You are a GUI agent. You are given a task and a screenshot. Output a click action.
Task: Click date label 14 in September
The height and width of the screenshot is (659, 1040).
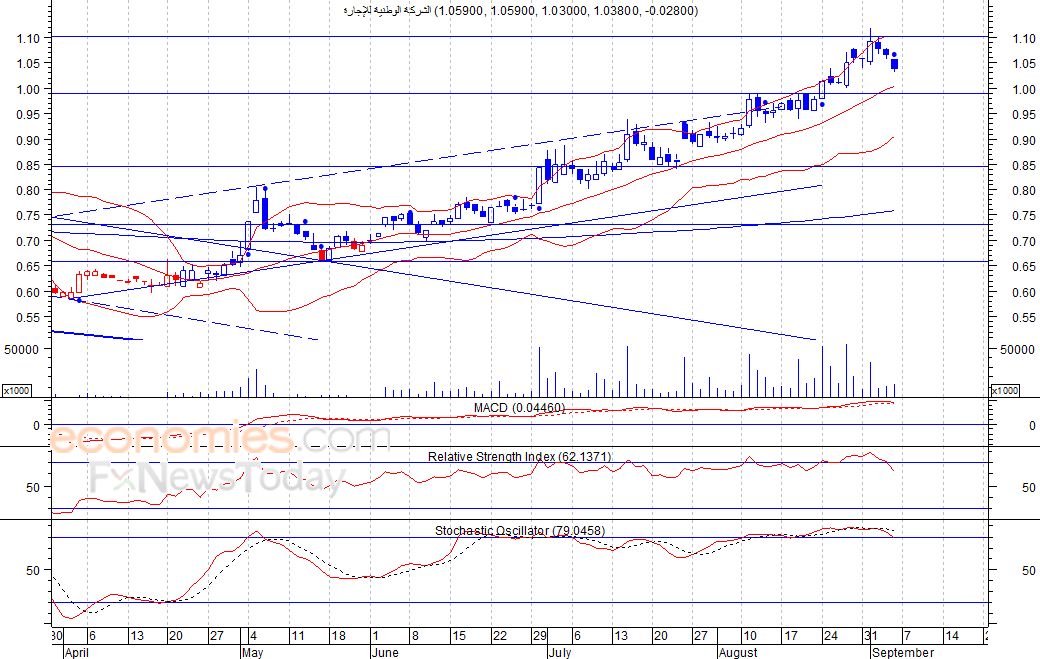[x=952, y=636]
